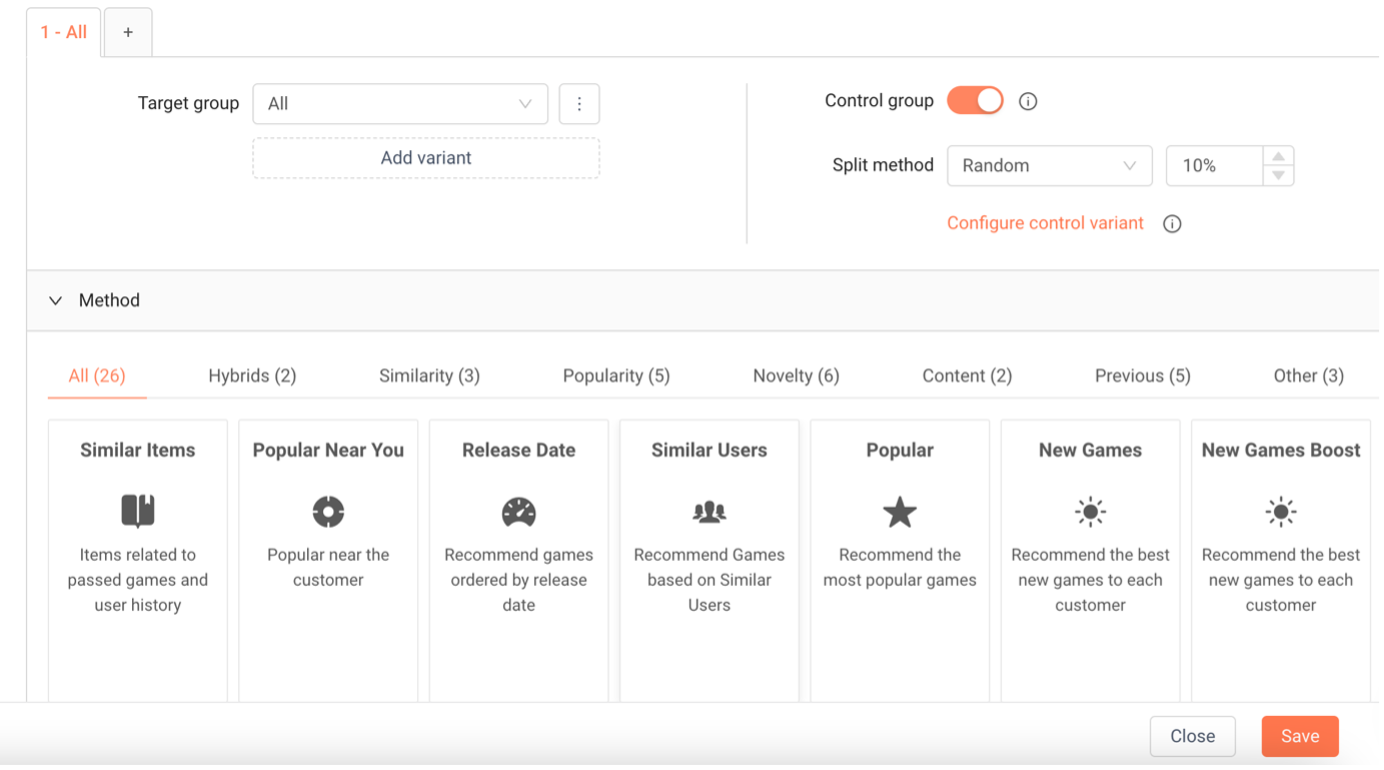Open the Target group dropdown
The height and width of the screenshot is (770, 1384).
(400, 104)
